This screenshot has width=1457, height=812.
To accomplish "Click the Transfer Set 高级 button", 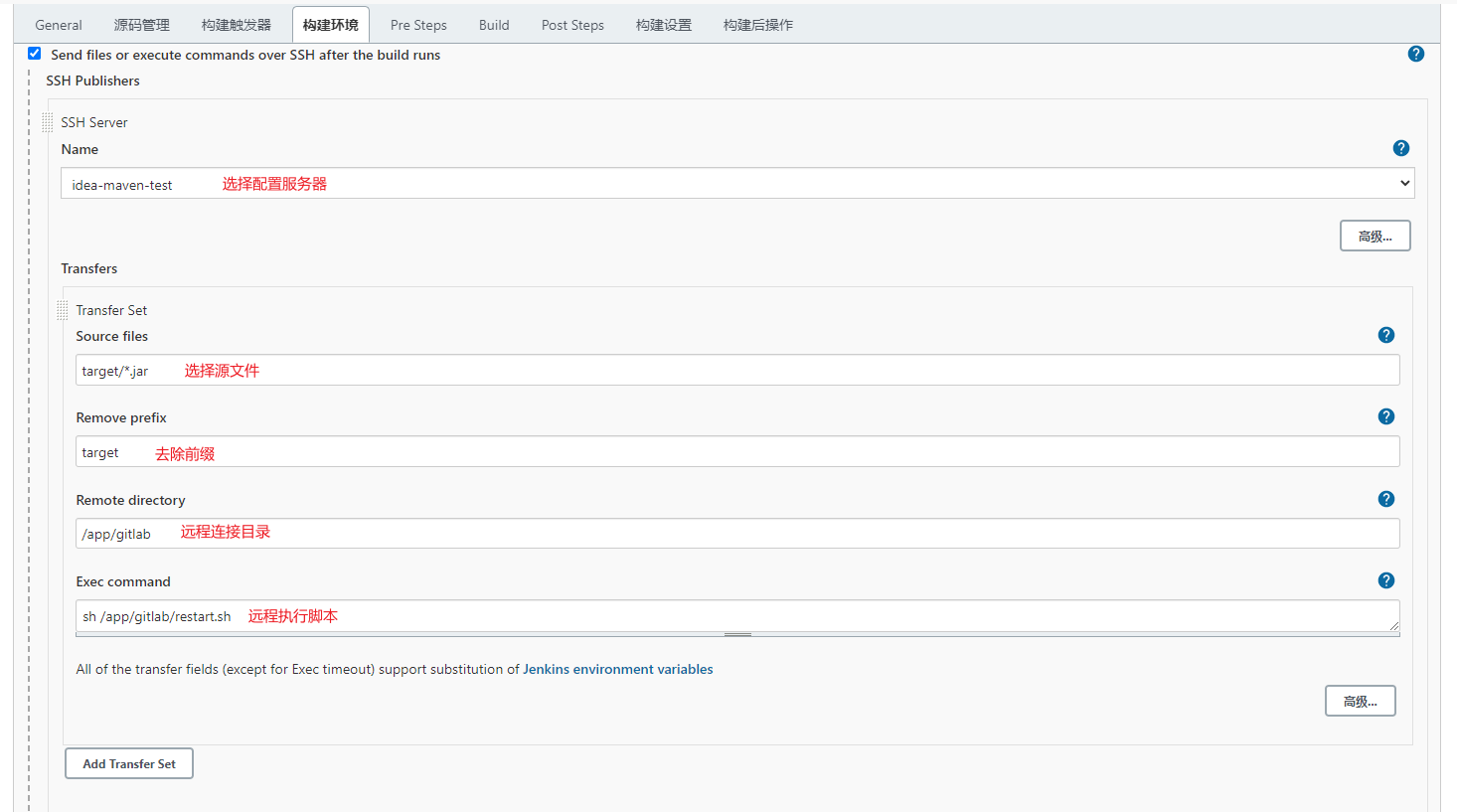I will [1361, 701].
